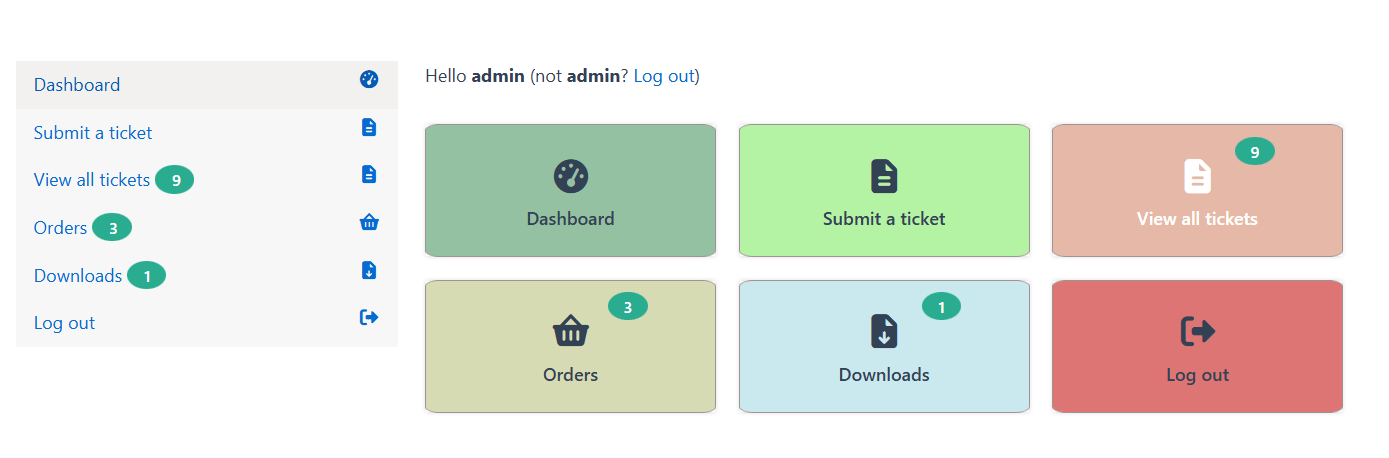Click the sign-out arrow icon in sidebar
Viewport: 1389px width, 458px height.
click(x=369, y=317)
